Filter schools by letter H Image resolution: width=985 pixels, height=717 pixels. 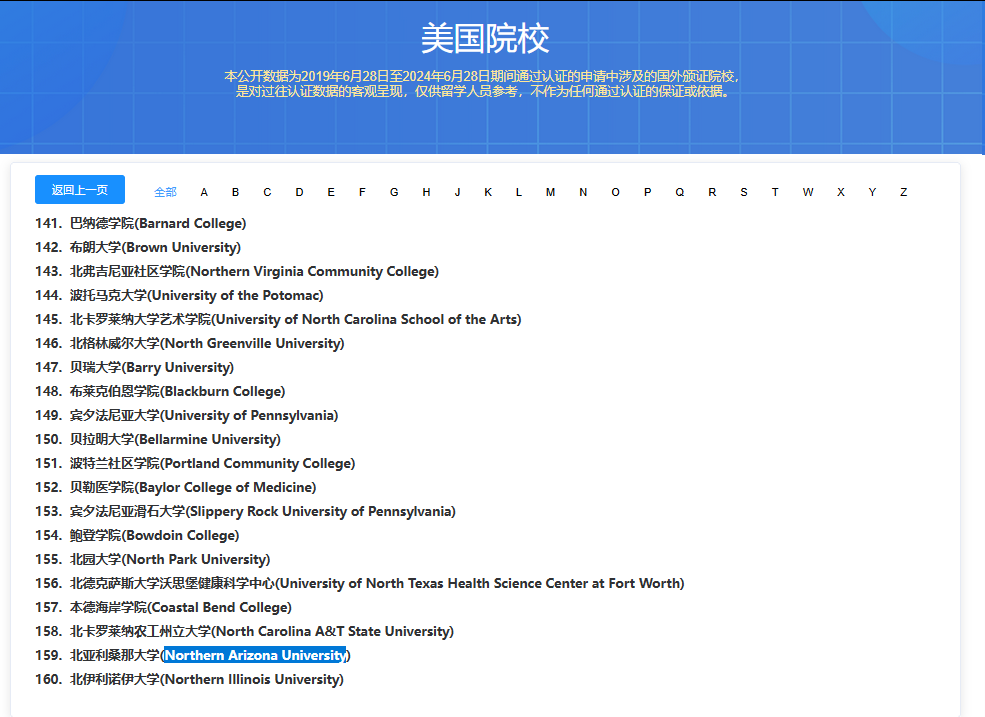(x=427, y=192)
